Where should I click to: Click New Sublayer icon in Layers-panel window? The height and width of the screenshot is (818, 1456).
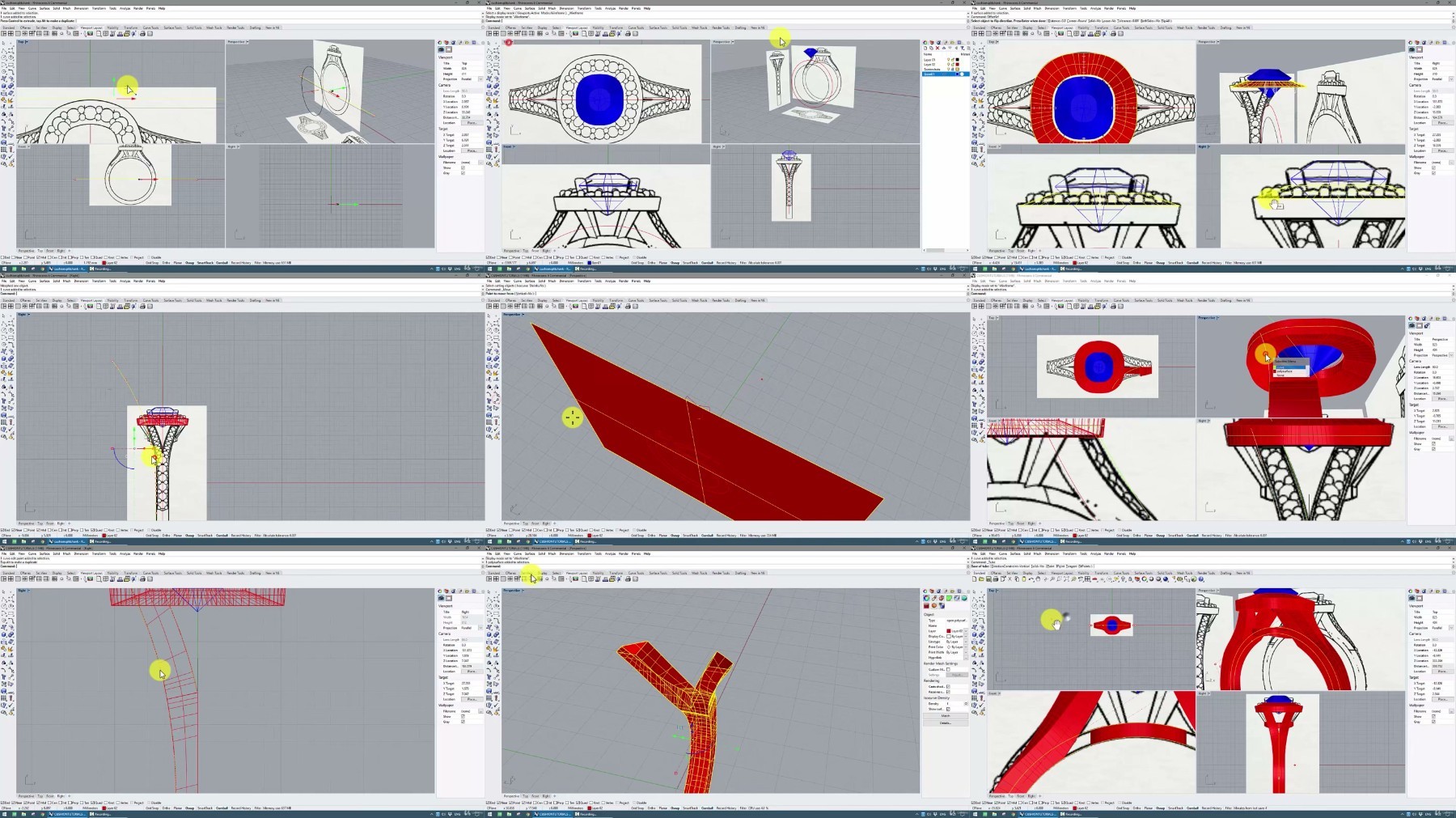[x=931, y=48]
